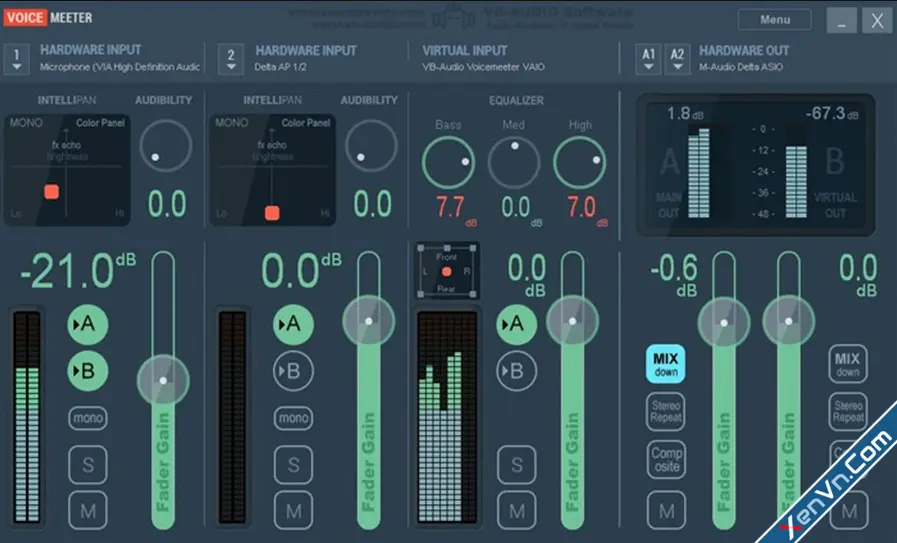Click Med value 0.0 dB
Screen dimensions: 897x543
click(x=521, y=209)
